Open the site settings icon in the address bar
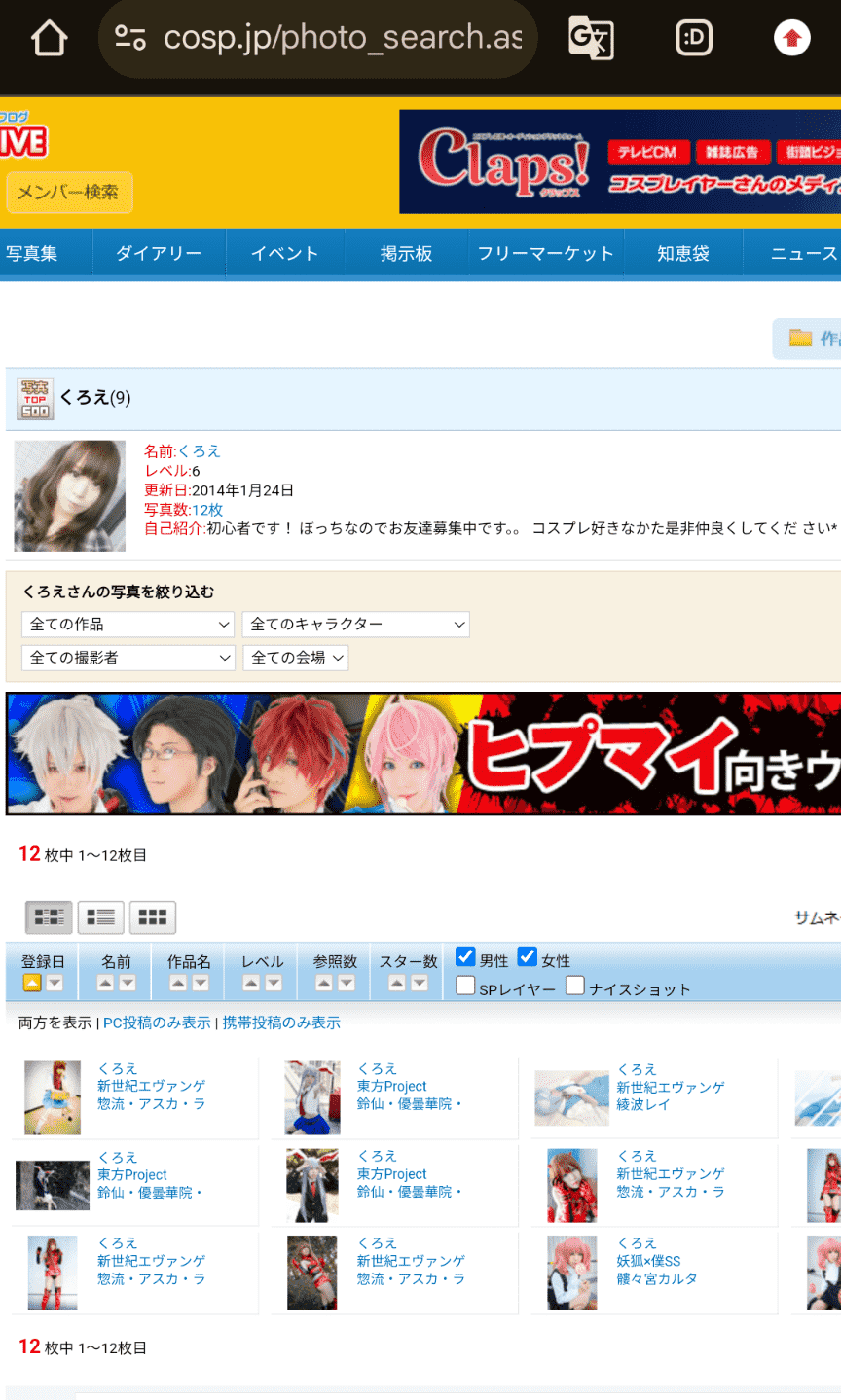This screenshot has height=1400, width=841. click(x=130, y=38)
